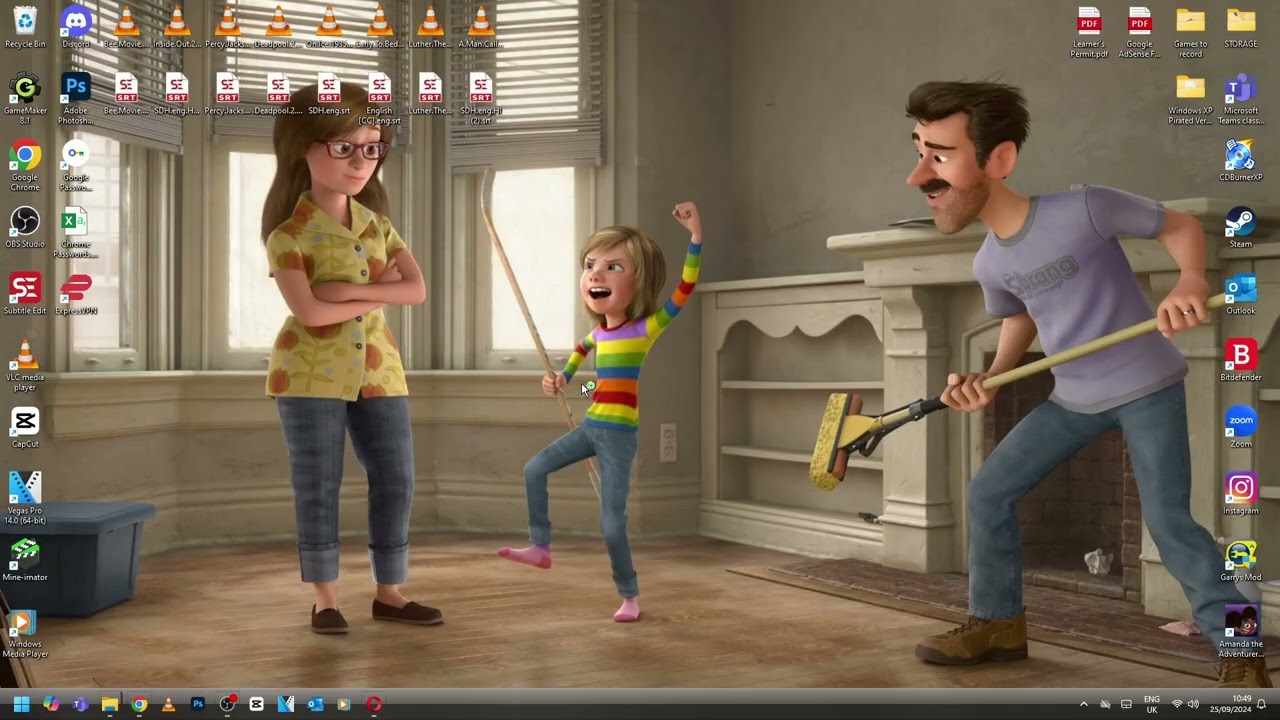Viewport: 1280px width, 720px height.
Task: Open the ENG UK language switcher
Action: pyautogui.click(x=1152, y=704)
